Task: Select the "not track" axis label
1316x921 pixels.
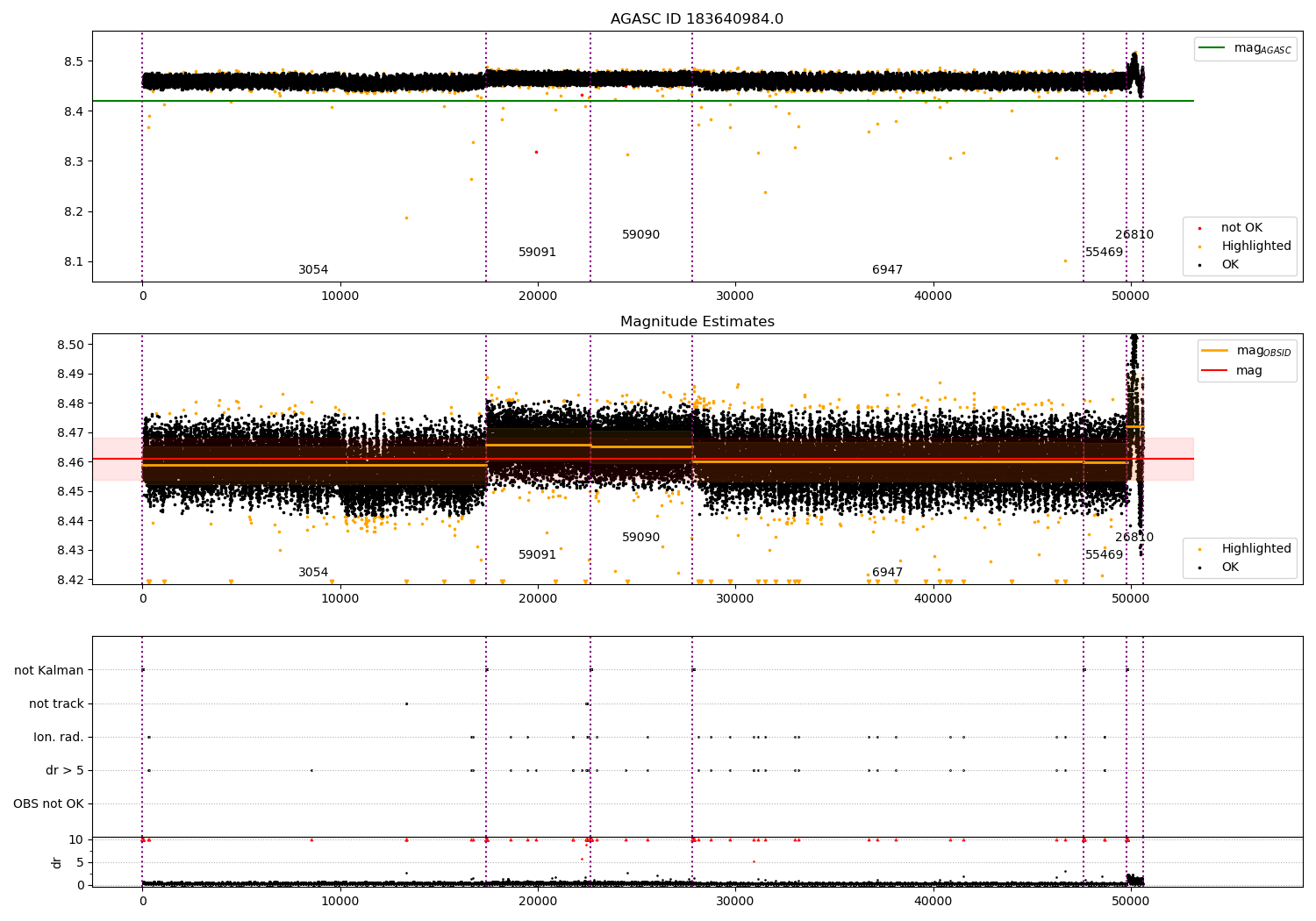Action: [x=56, y=704]
